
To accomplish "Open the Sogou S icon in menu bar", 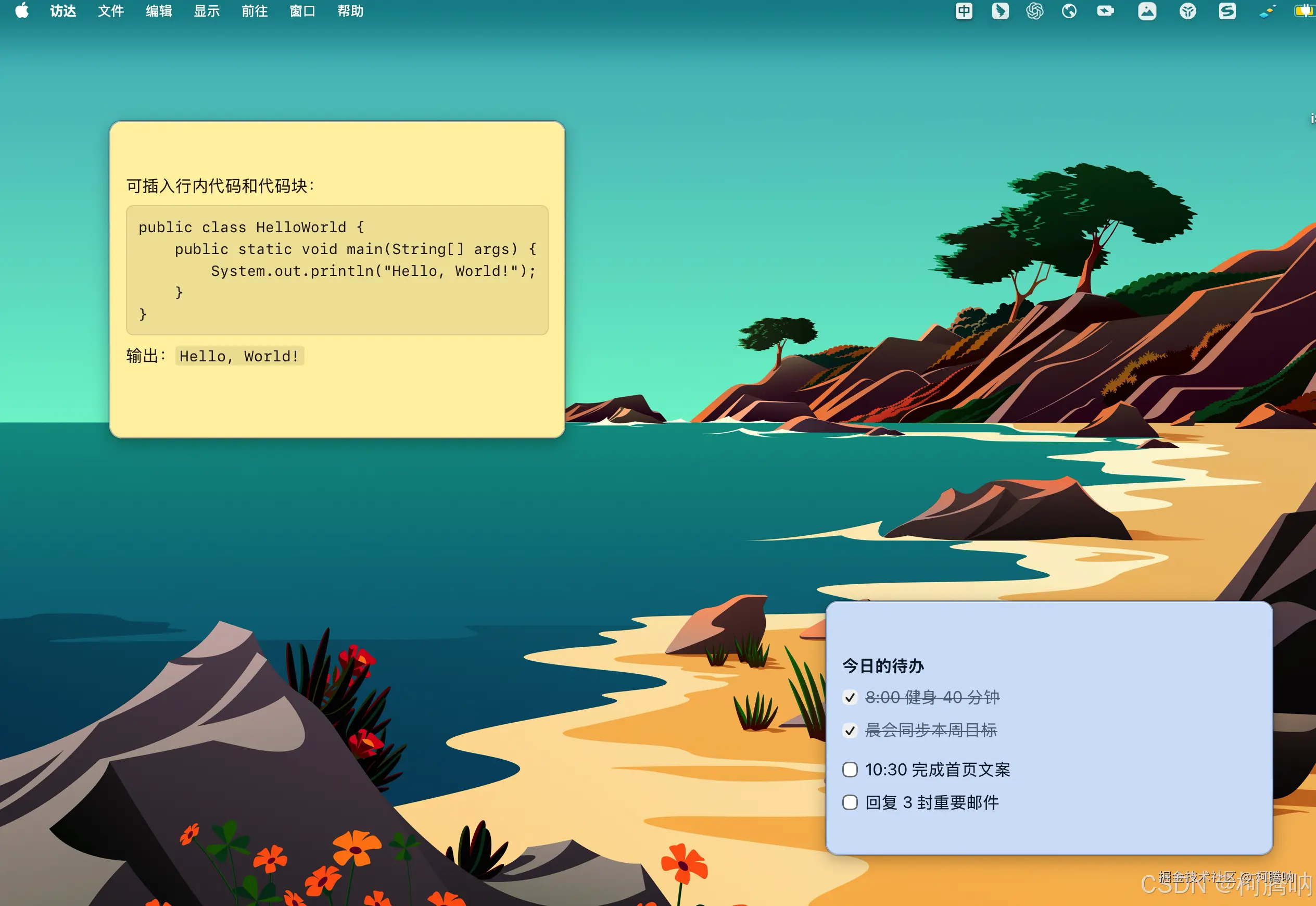I will 1227,11.
